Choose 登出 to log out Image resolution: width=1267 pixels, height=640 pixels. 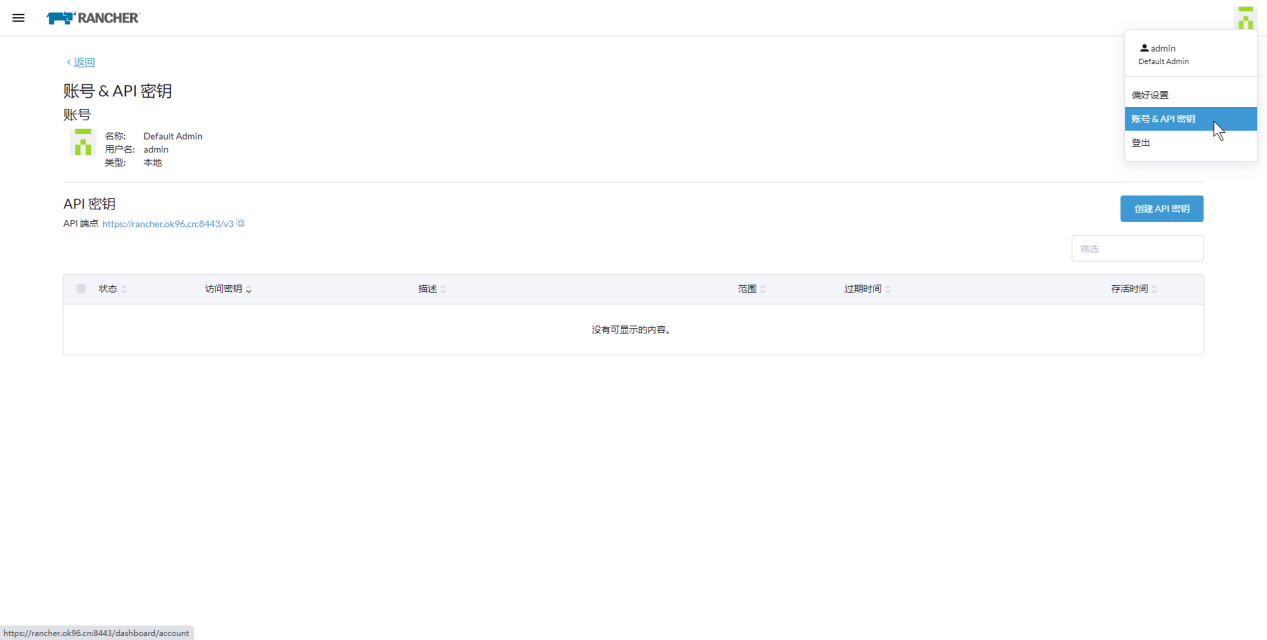coord(1141,143)
